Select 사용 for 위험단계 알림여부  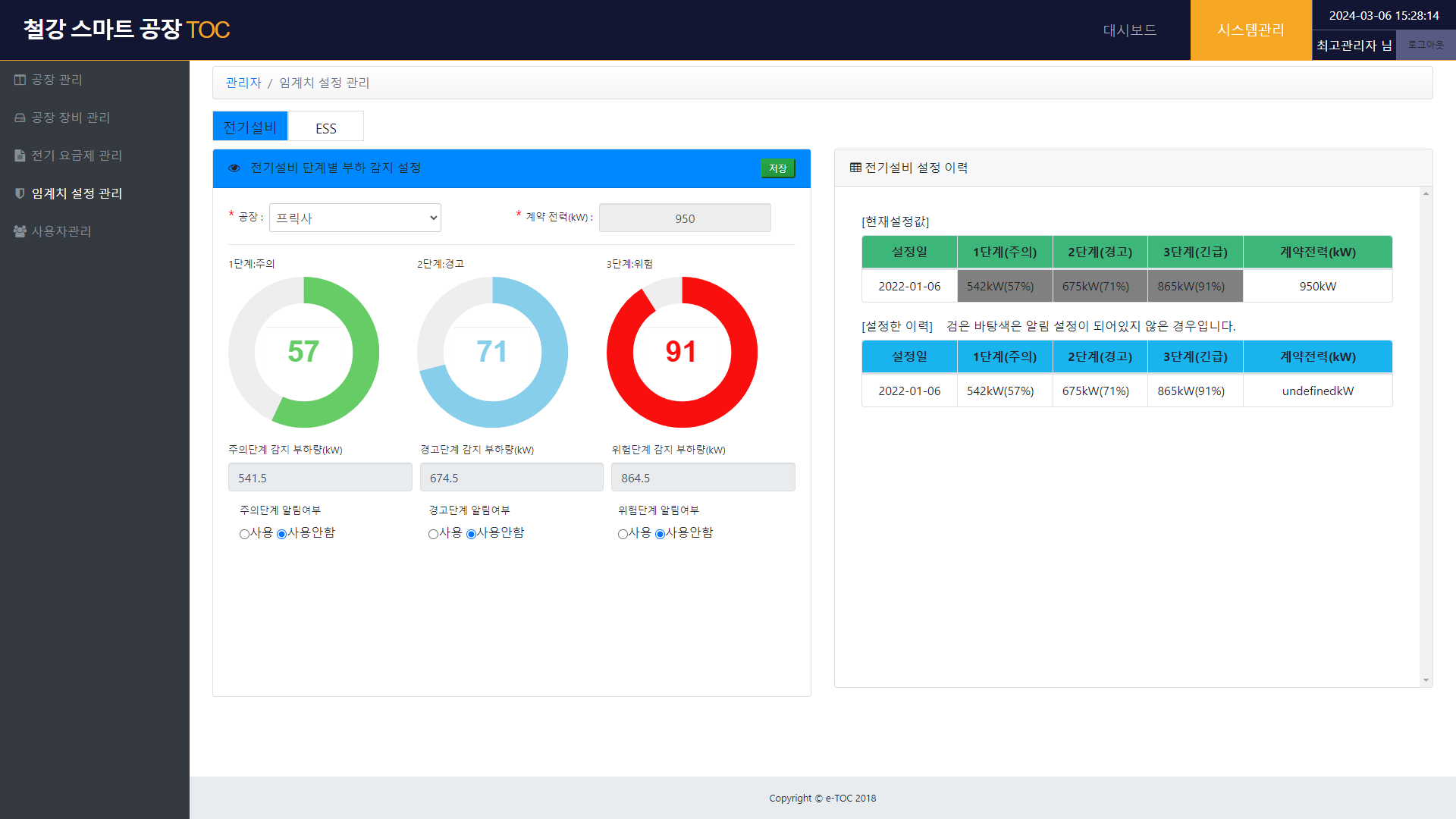[623, 534]
